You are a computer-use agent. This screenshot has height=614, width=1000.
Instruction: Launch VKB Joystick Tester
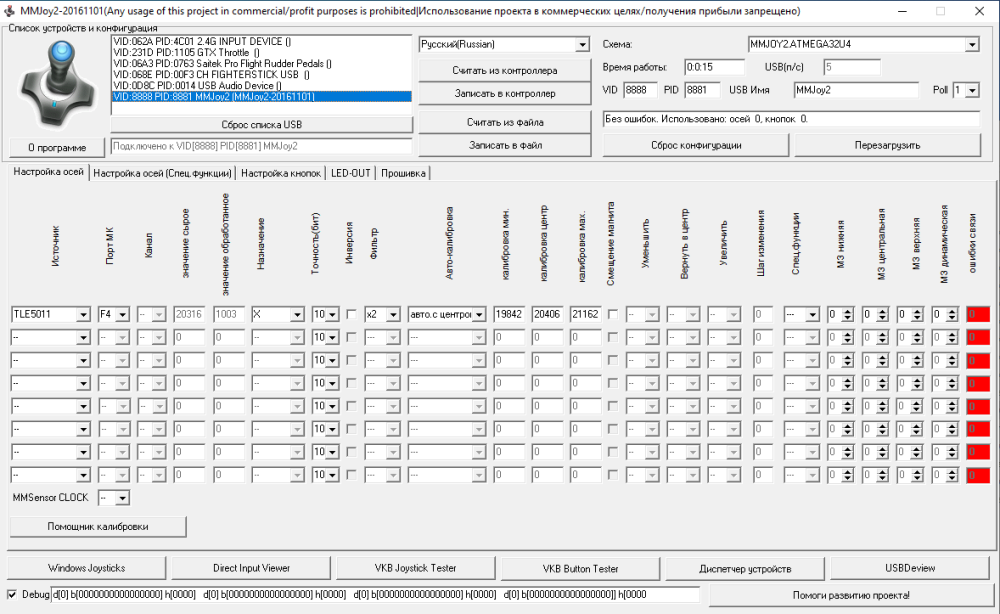click(x=415, y=568)
